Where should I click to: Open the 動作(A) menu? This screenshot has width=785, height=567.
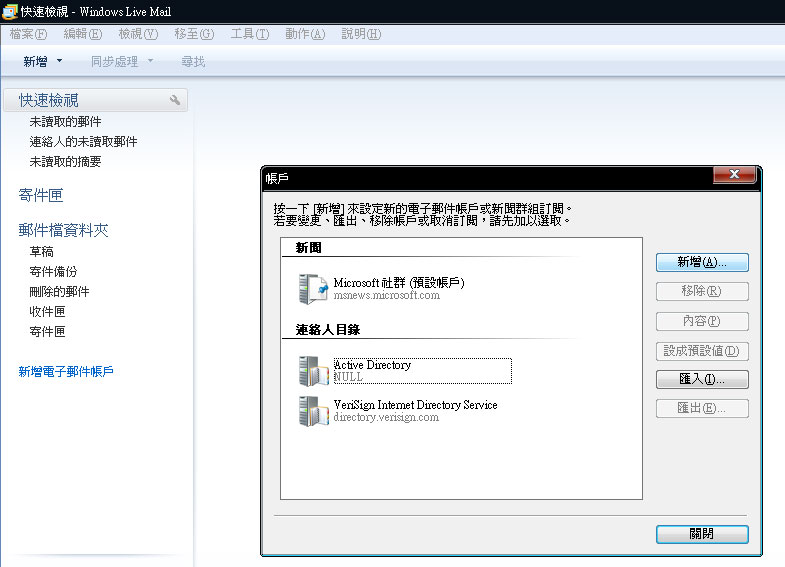[x=305, y=34]
